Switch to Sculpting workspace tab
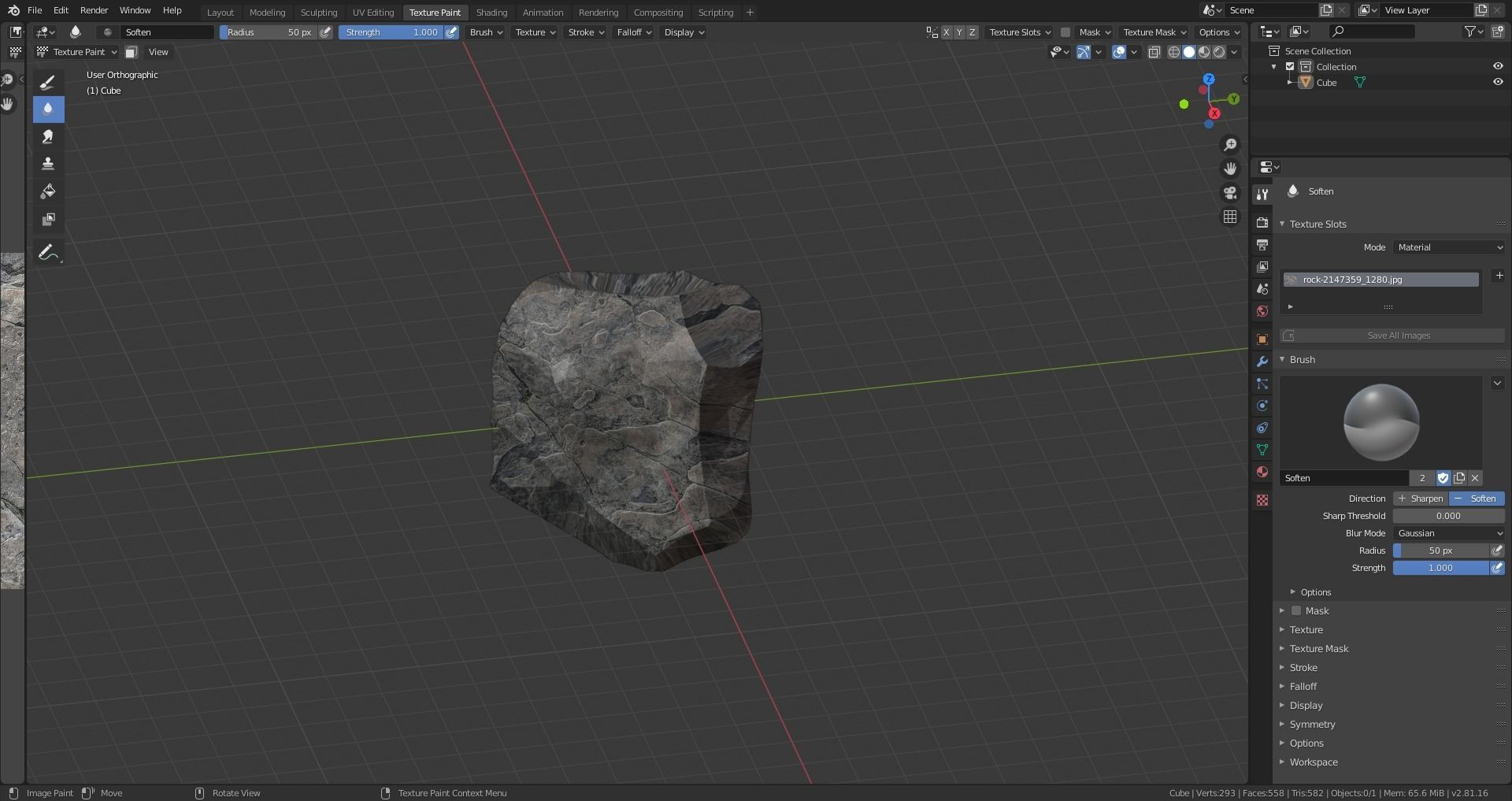The height and width of the screenshot is (801, 1512). pyautogui.click(x=318, y=12)
